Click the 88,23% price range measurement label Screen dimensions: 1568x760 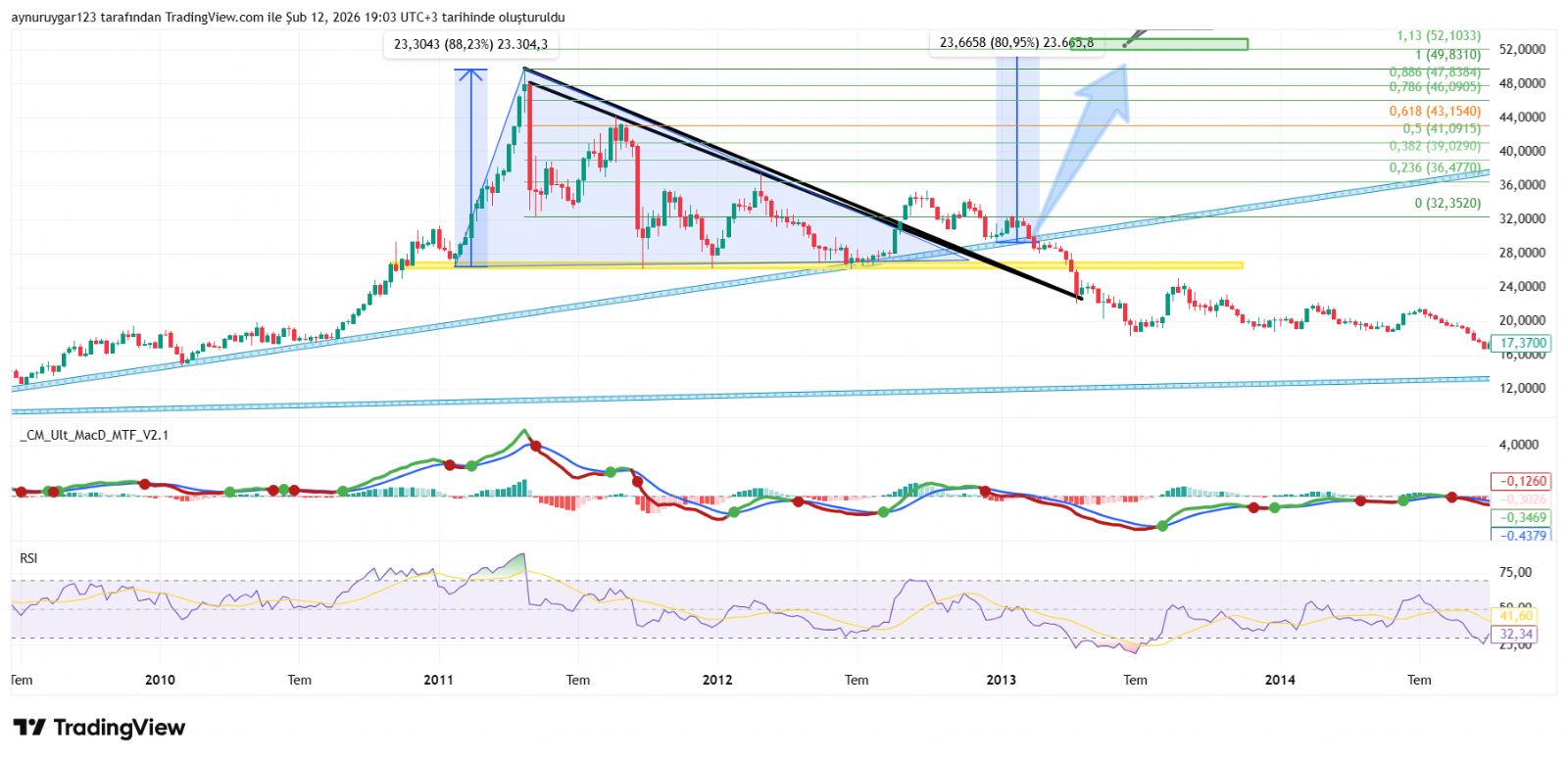(470, 44)
